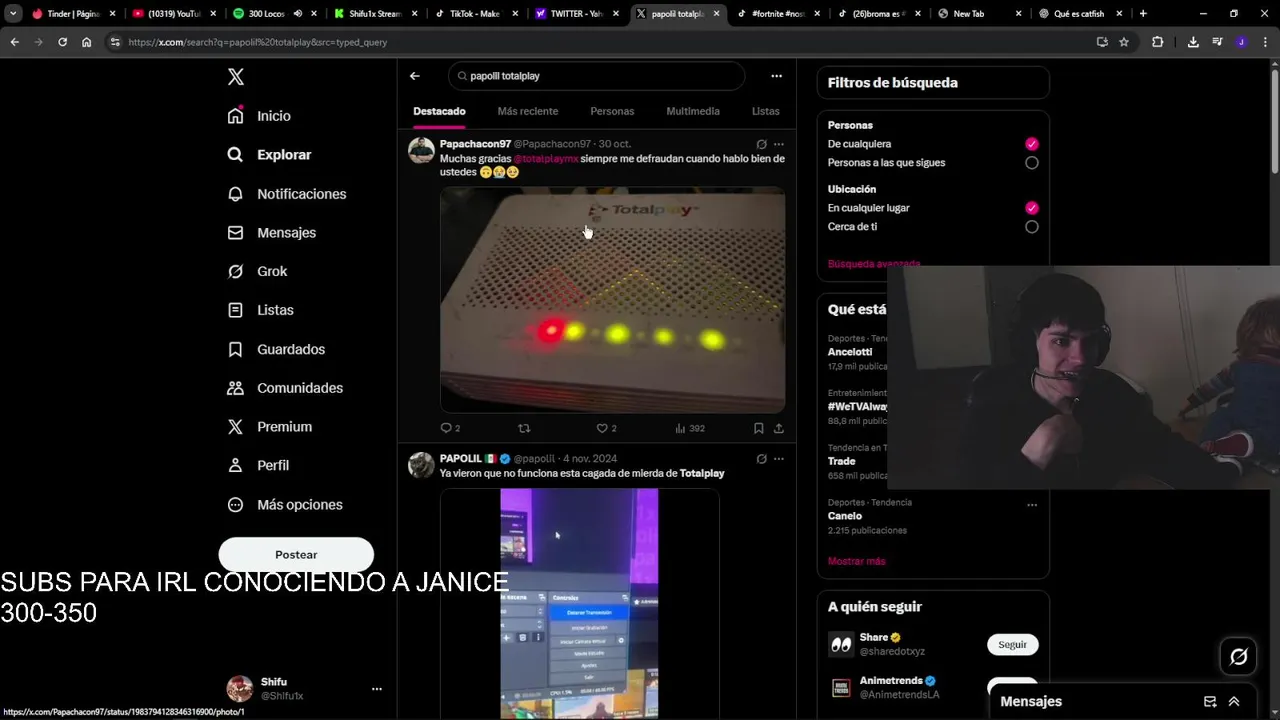Open search options three-dot menu
Viewport: 1280px width, 720px height.
click(x=776, y=76)
